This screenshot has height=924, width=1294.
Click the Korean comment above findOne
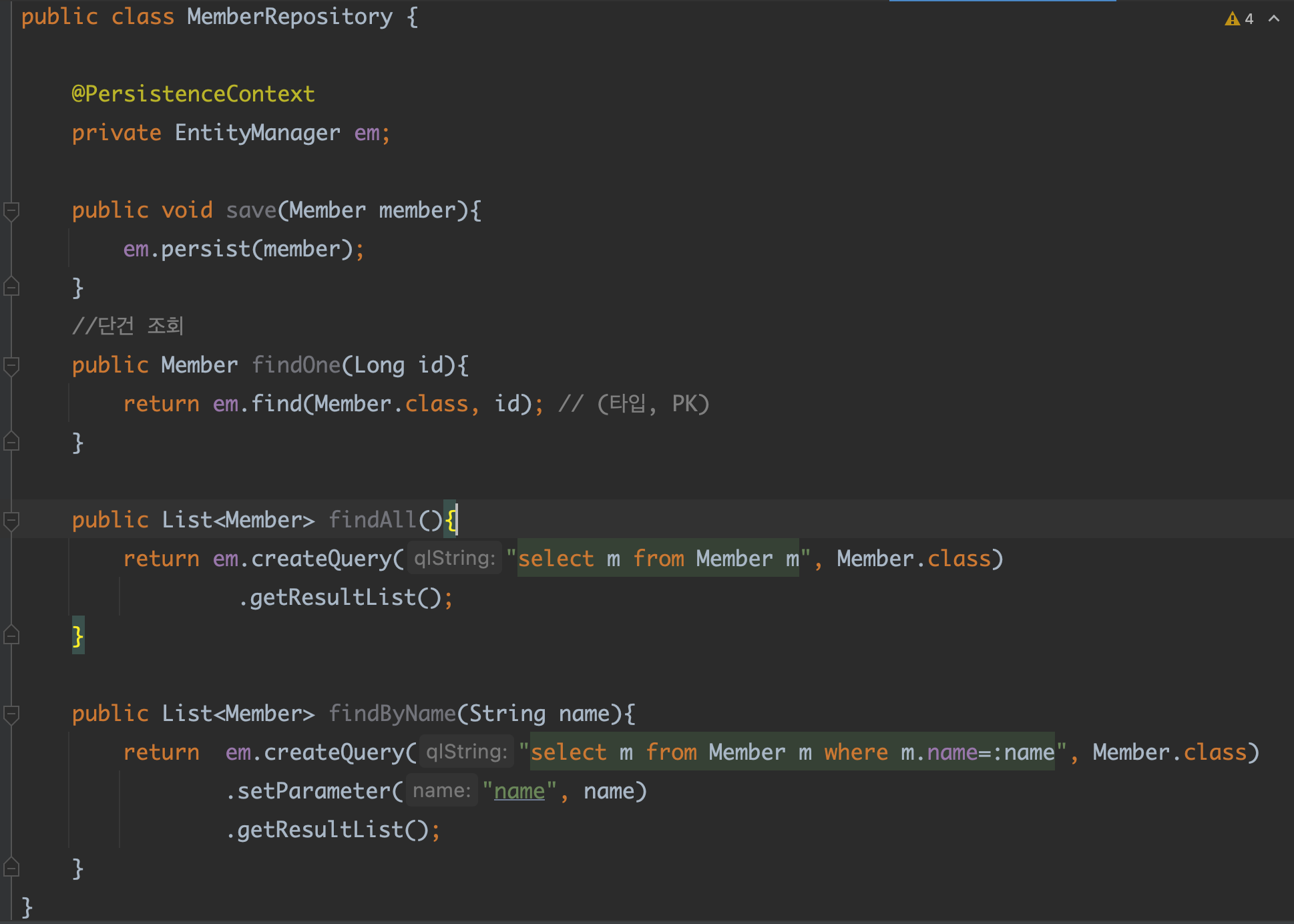[x=128, y=326]
